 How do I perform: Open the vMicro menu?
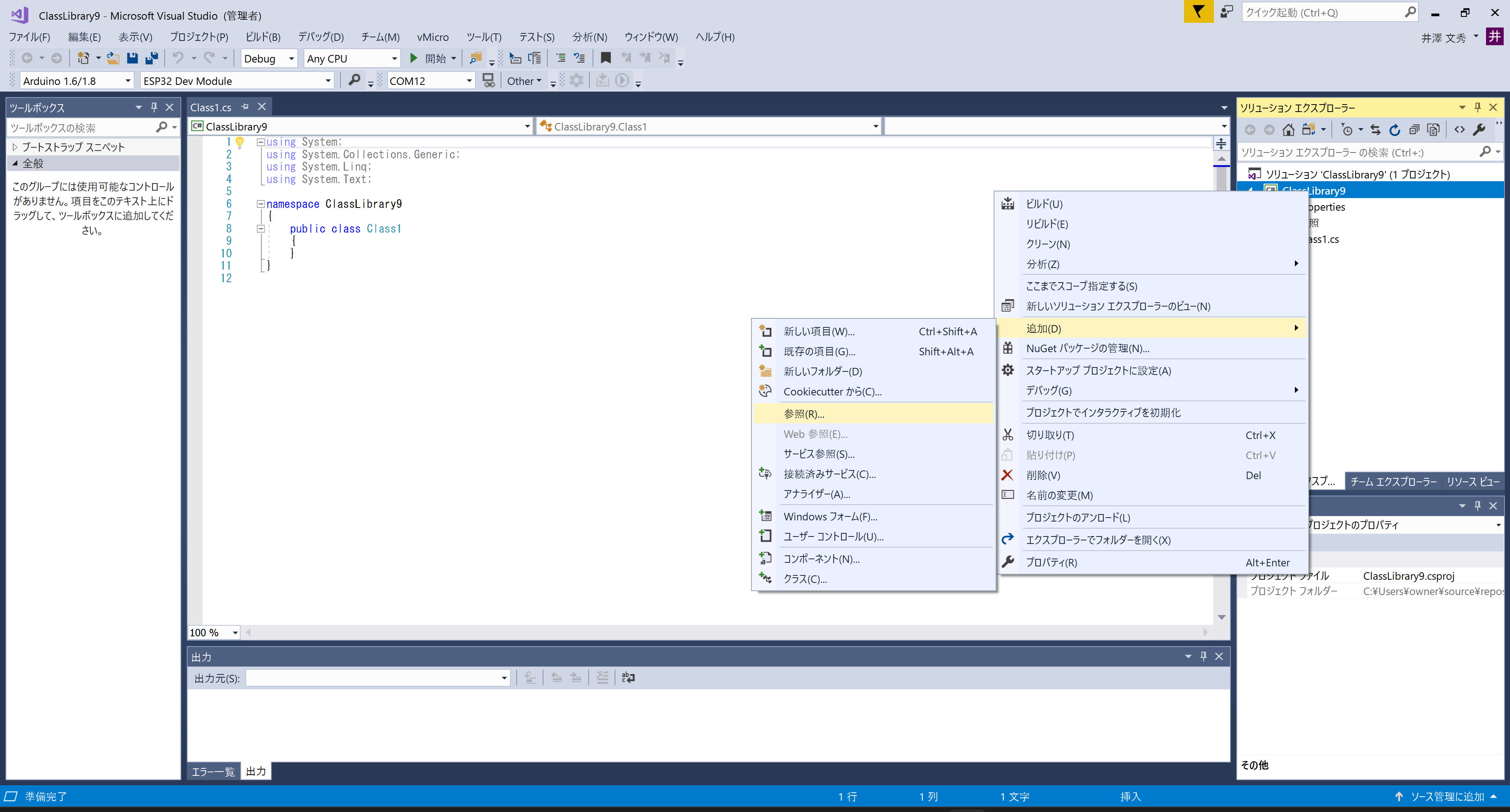[433, 37]
